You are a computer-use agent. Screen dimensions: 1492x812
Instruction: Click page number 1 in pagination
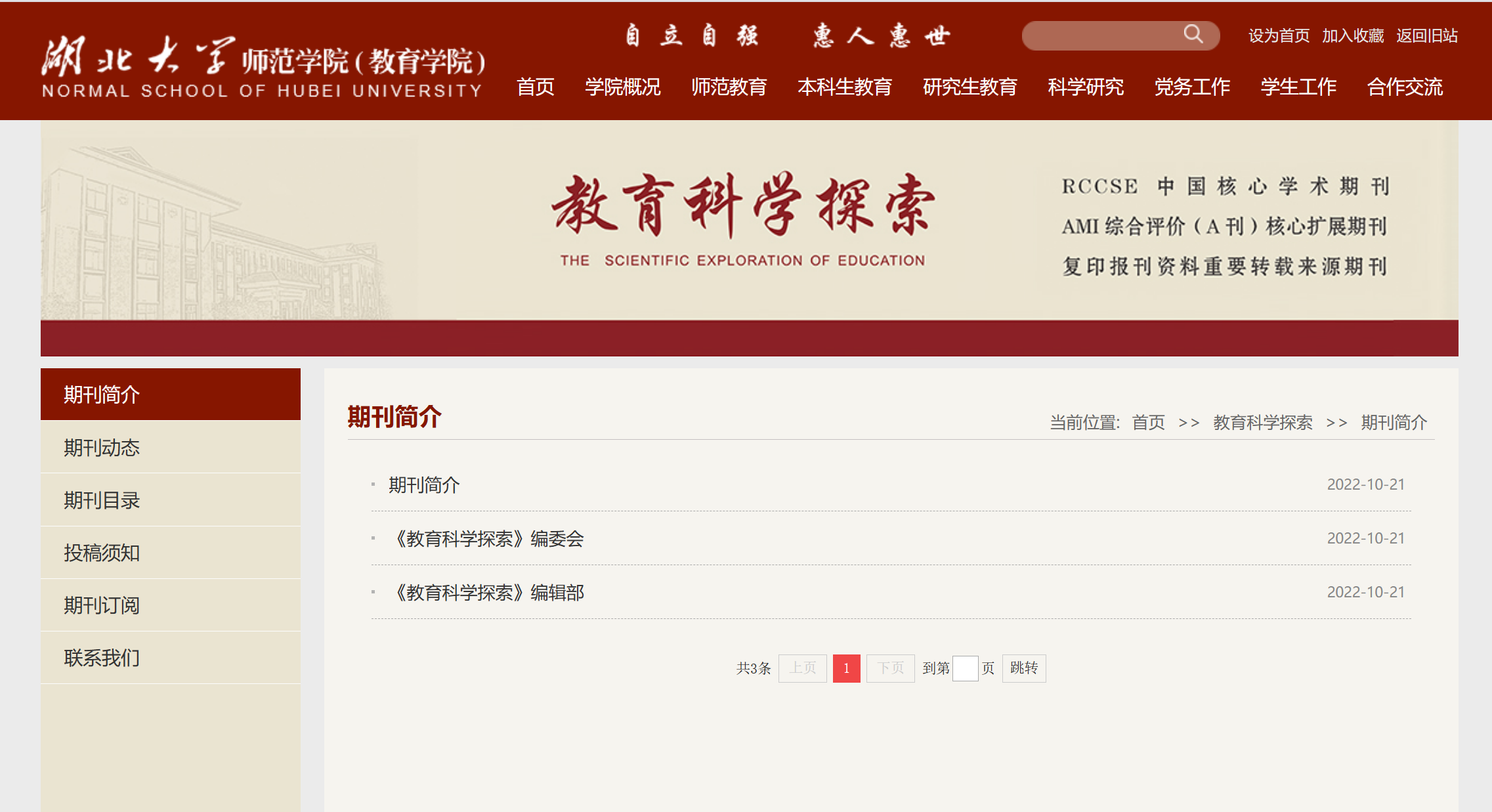[x=847, y=668]
